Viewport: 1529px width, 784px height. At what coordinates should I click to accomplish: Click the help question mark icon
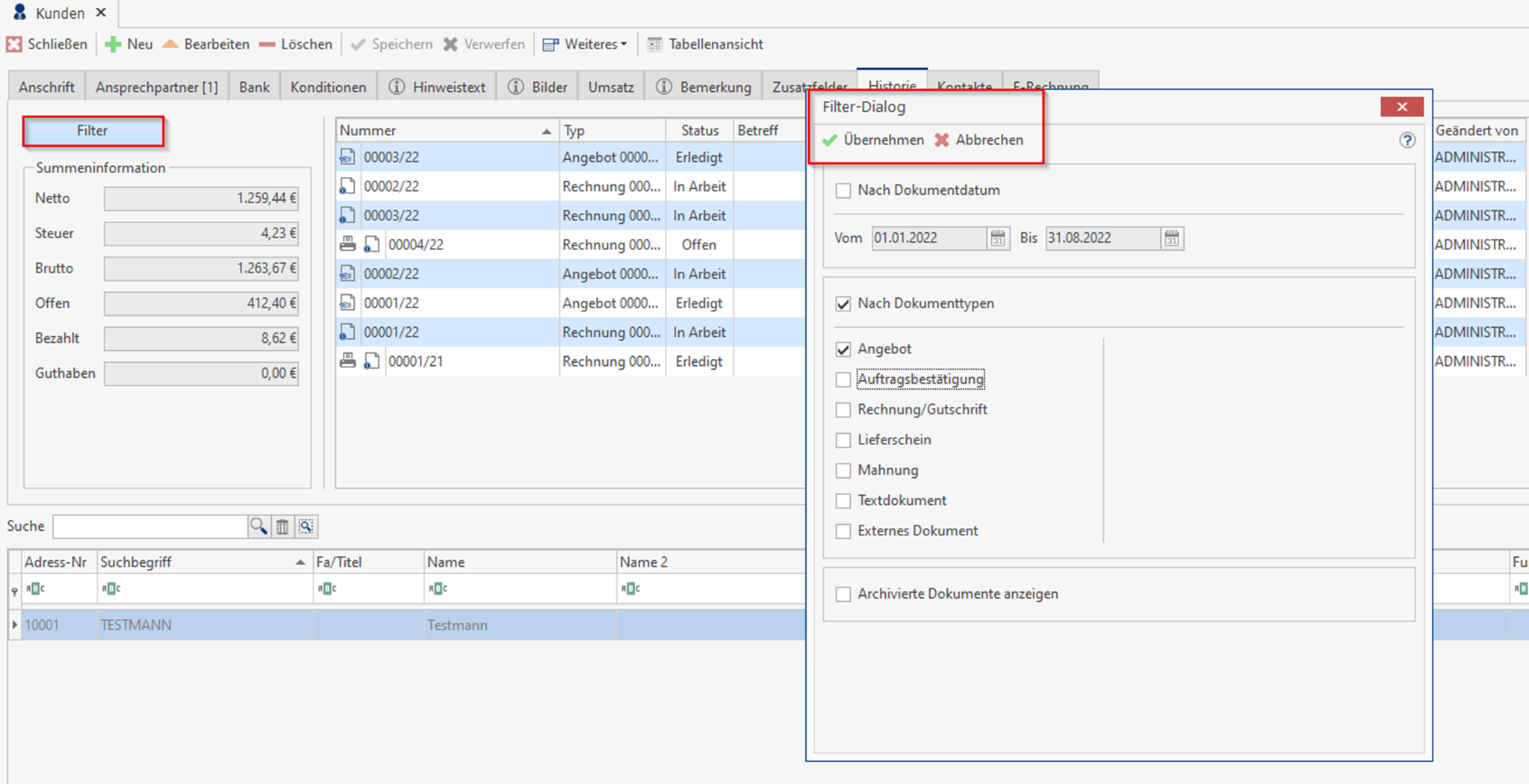pyautogui.click(x=1407, y=140)
